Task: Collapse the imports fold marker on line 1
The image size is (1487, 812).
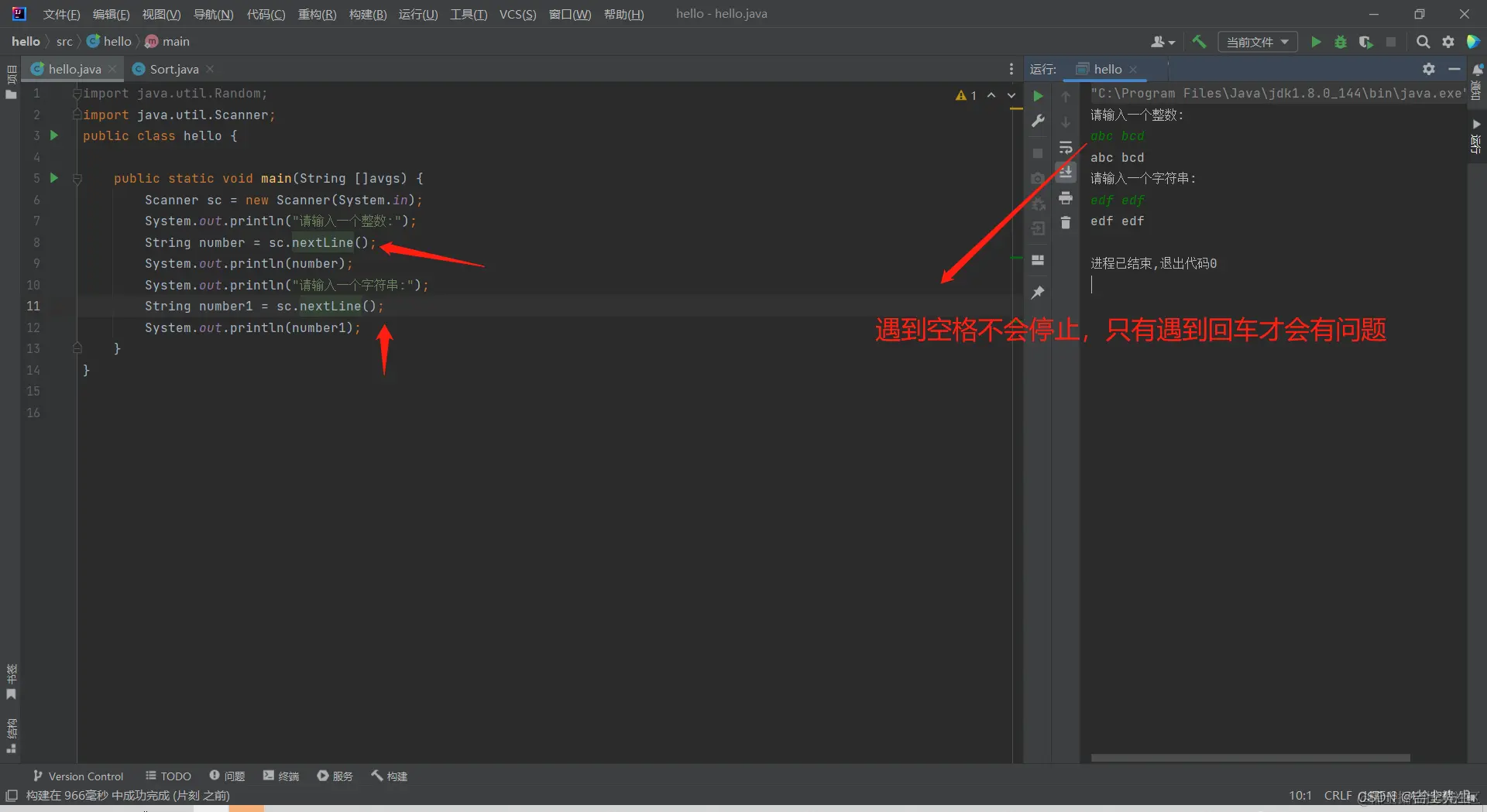Action: 77,94
